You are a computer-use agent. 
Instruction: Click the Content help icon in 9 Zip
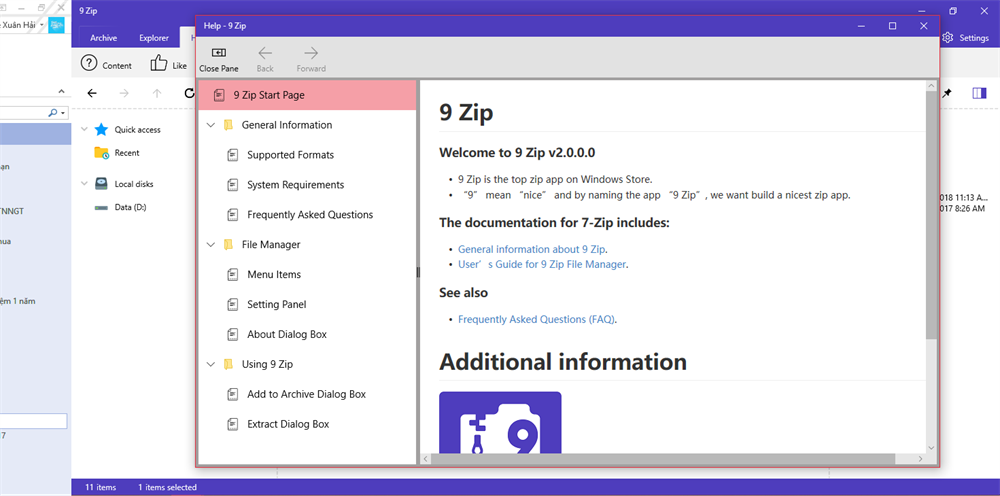tap(88, 63)
